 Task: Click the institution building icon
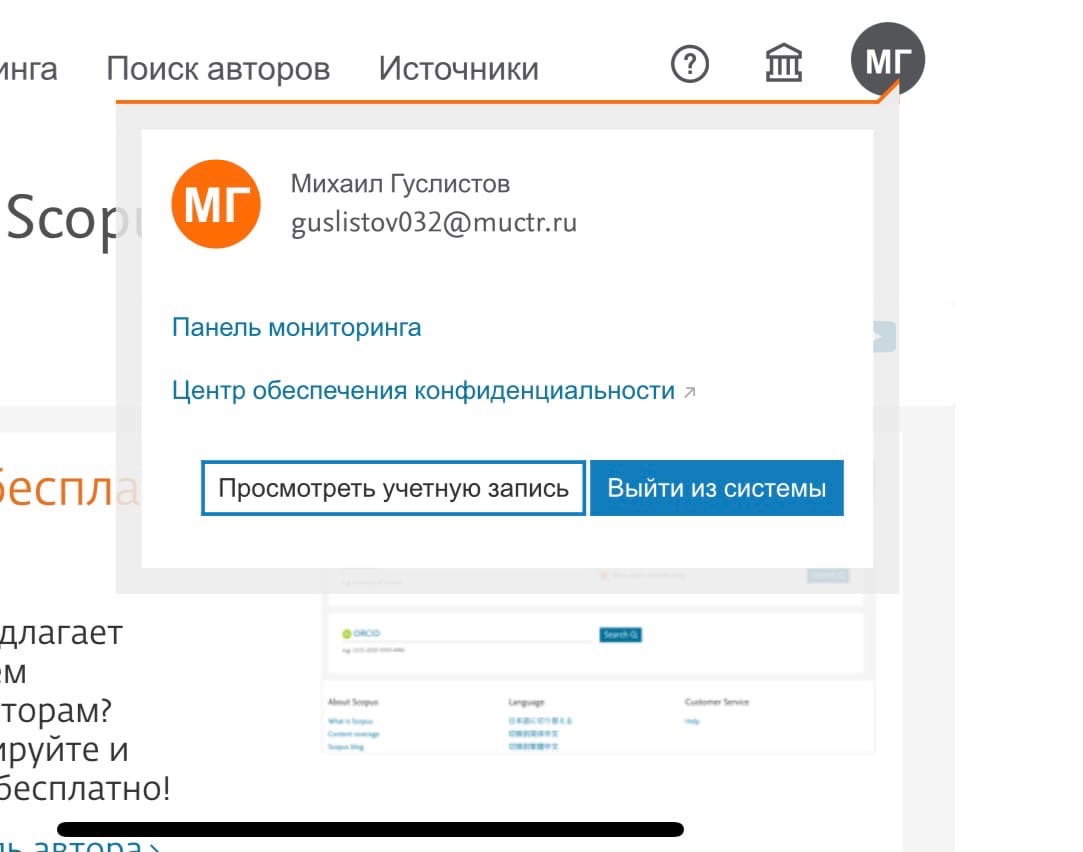coord(783,66)
